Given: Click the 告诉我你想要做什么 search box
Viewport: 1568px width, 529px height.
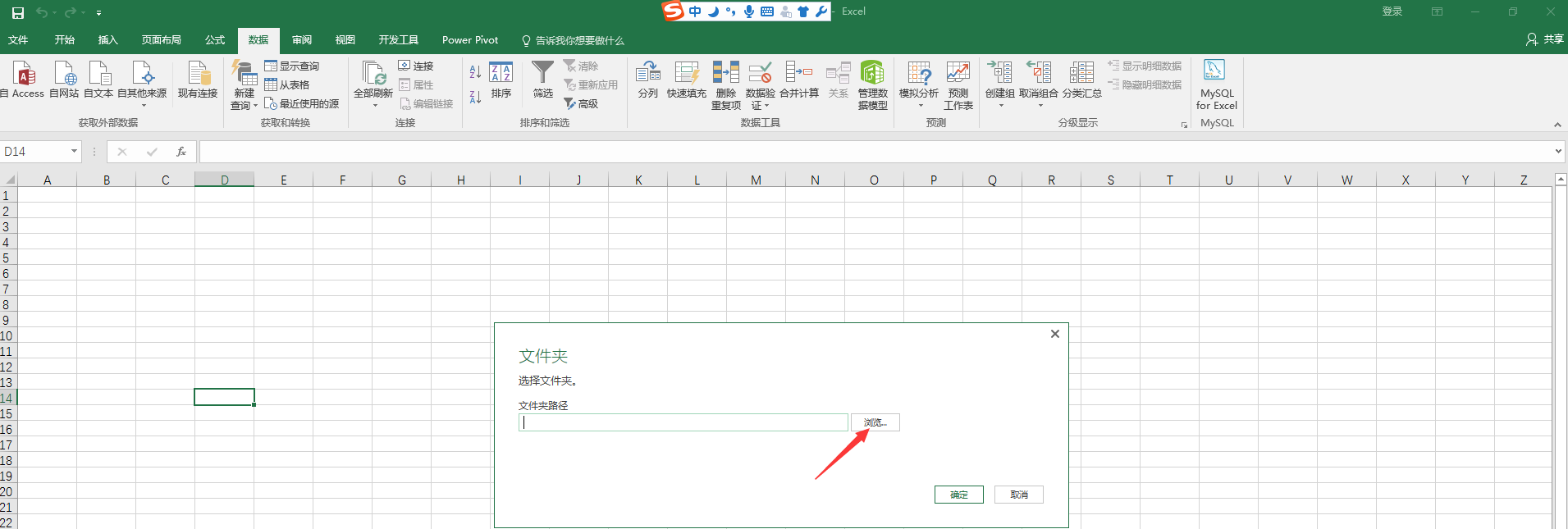Looking at the screenshot, I should [x=573, y=40].
